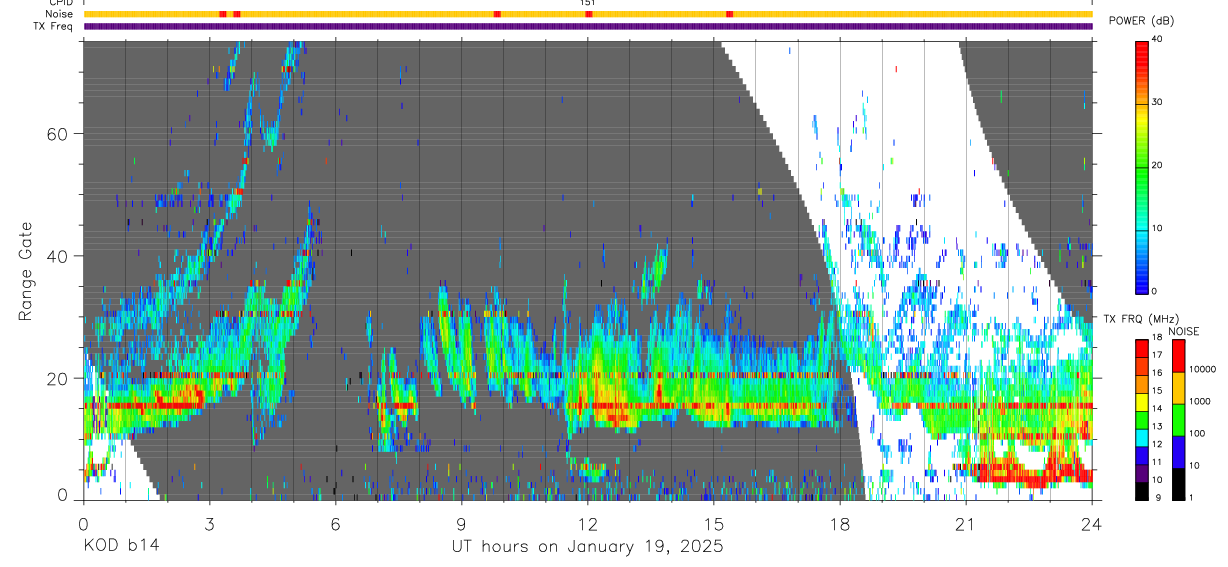Click the noise color bar legend
Screen dimensions: 1228x567
(x=1179, y=419)
